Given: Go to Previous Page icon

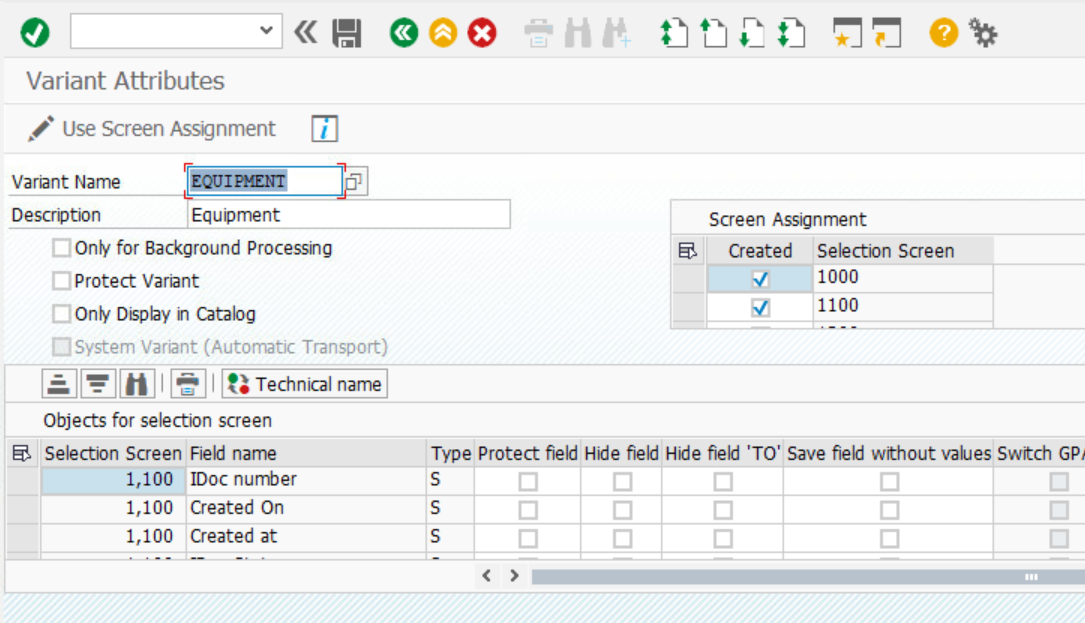Looking at the screenshot, I should coord(713,33).
